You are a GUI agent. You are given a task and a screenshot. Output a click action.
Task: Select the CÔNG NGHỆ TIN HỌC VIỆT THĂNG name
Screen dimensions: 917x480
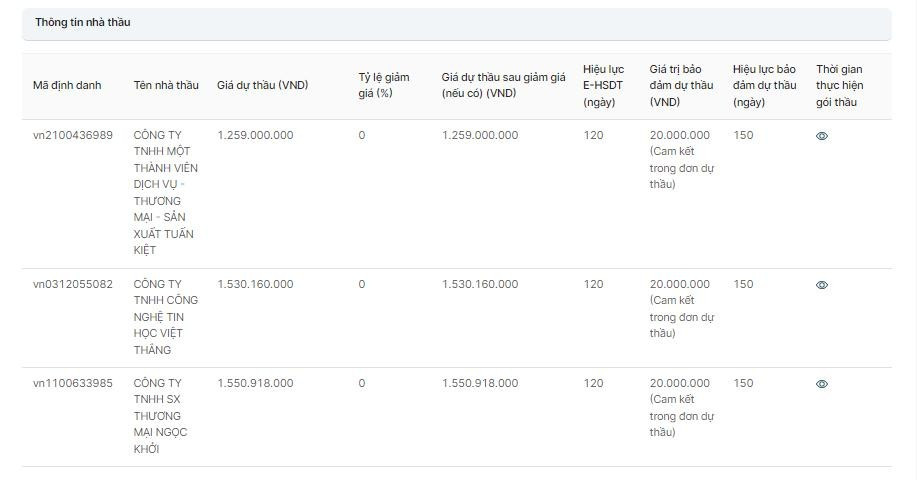click(x=165, y=317)
